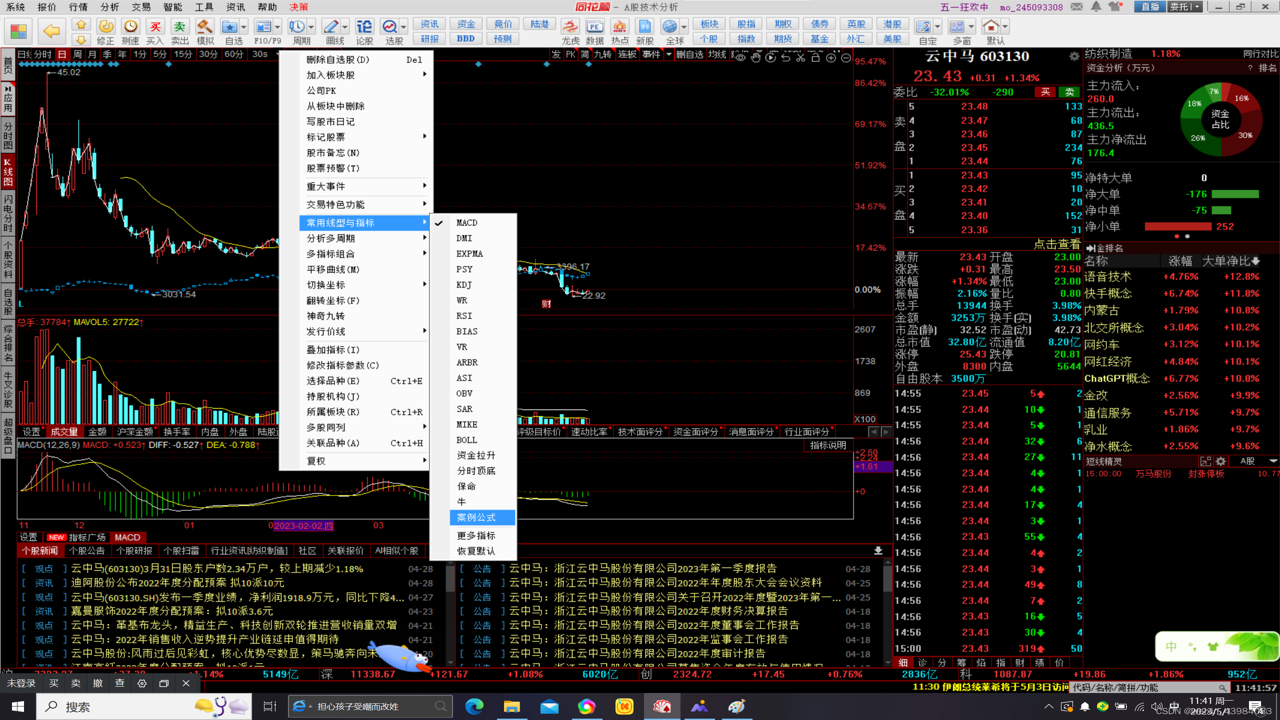
Task: Expand the 分析多周期 submenu
Action: 364,239
